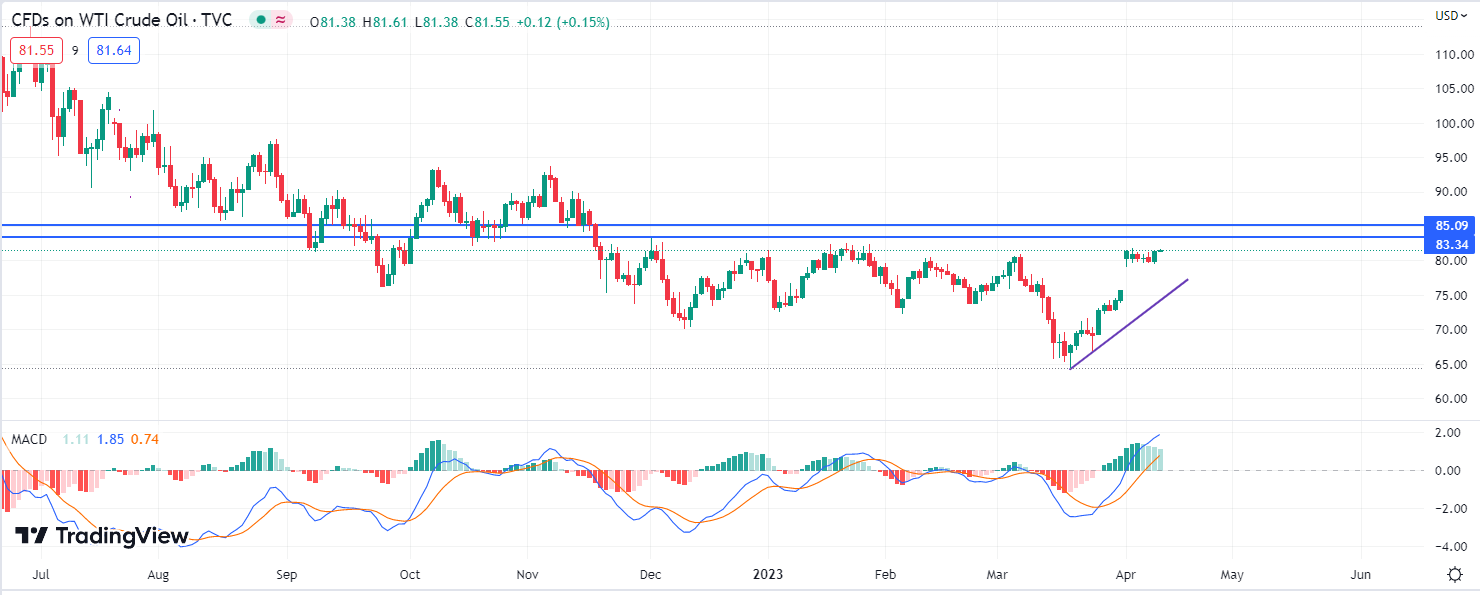1480x595 pixels.
Task: Click the MACD value 1.85
Action: pyautogui.click(x=111, y=439)
